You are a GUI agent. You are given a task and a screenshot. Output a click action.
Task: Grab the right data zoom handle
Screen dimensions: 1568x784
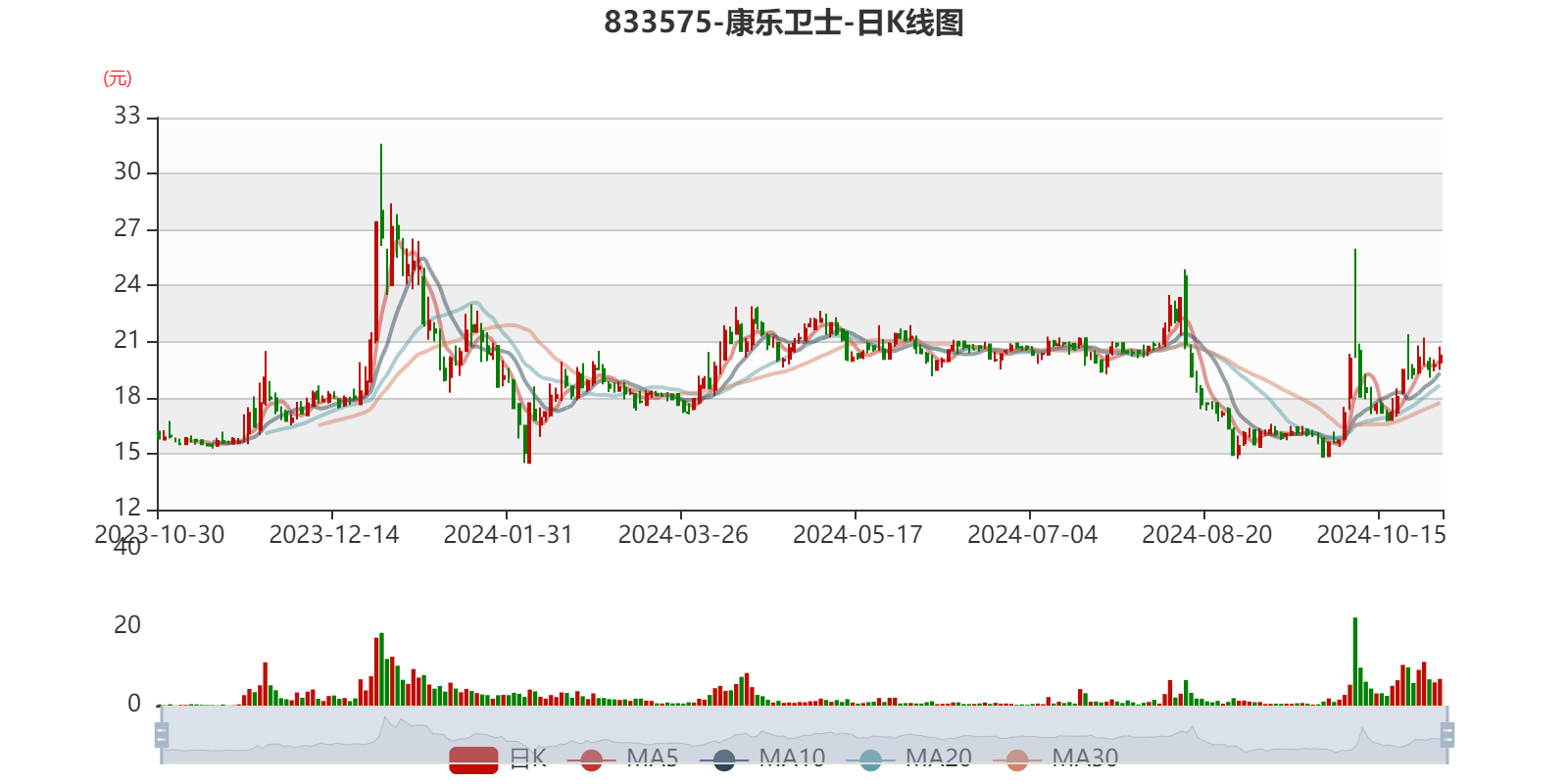(x=1447, y=735)
